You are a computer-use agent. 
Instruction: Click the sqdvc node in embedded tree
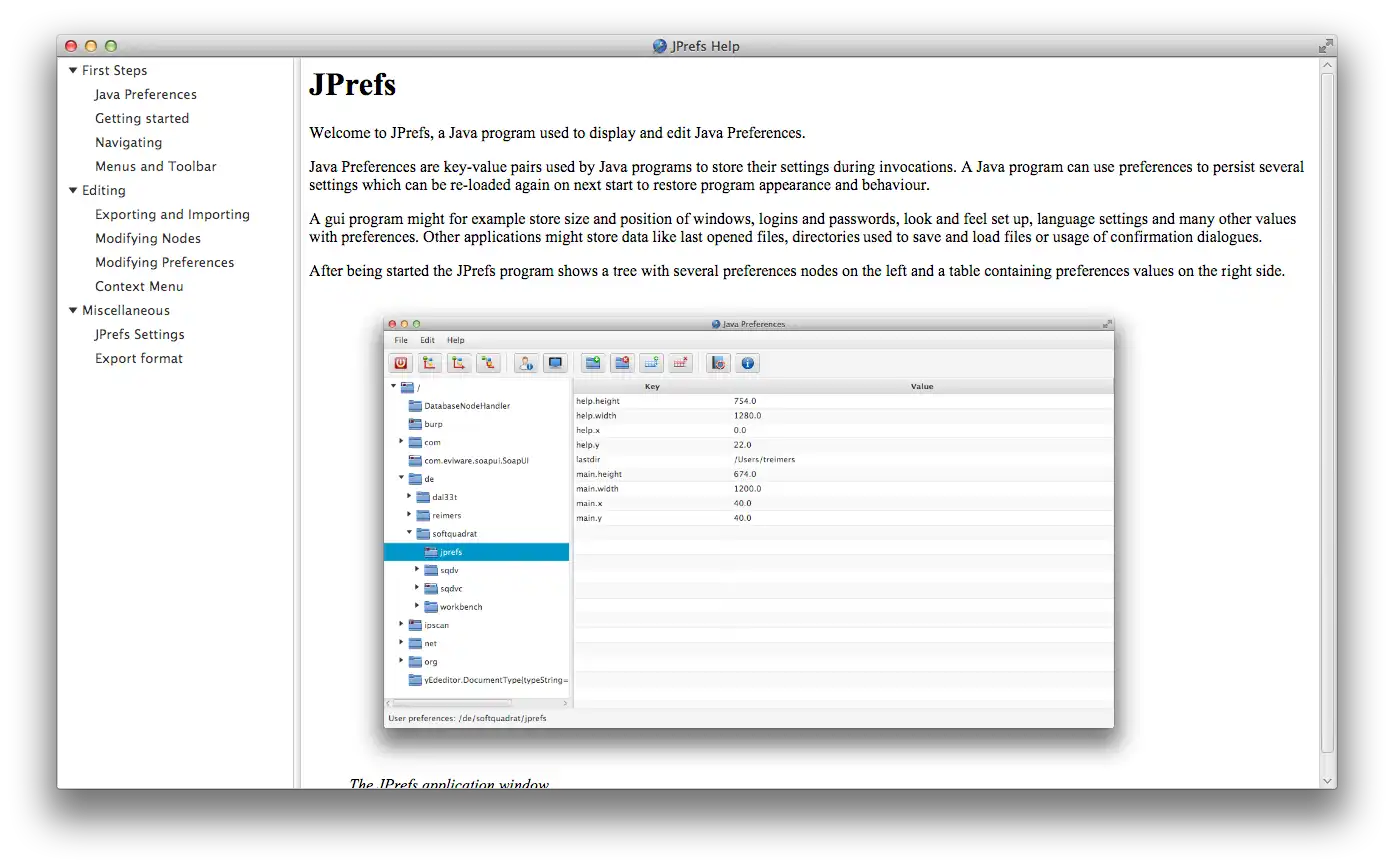pos(451,589)
